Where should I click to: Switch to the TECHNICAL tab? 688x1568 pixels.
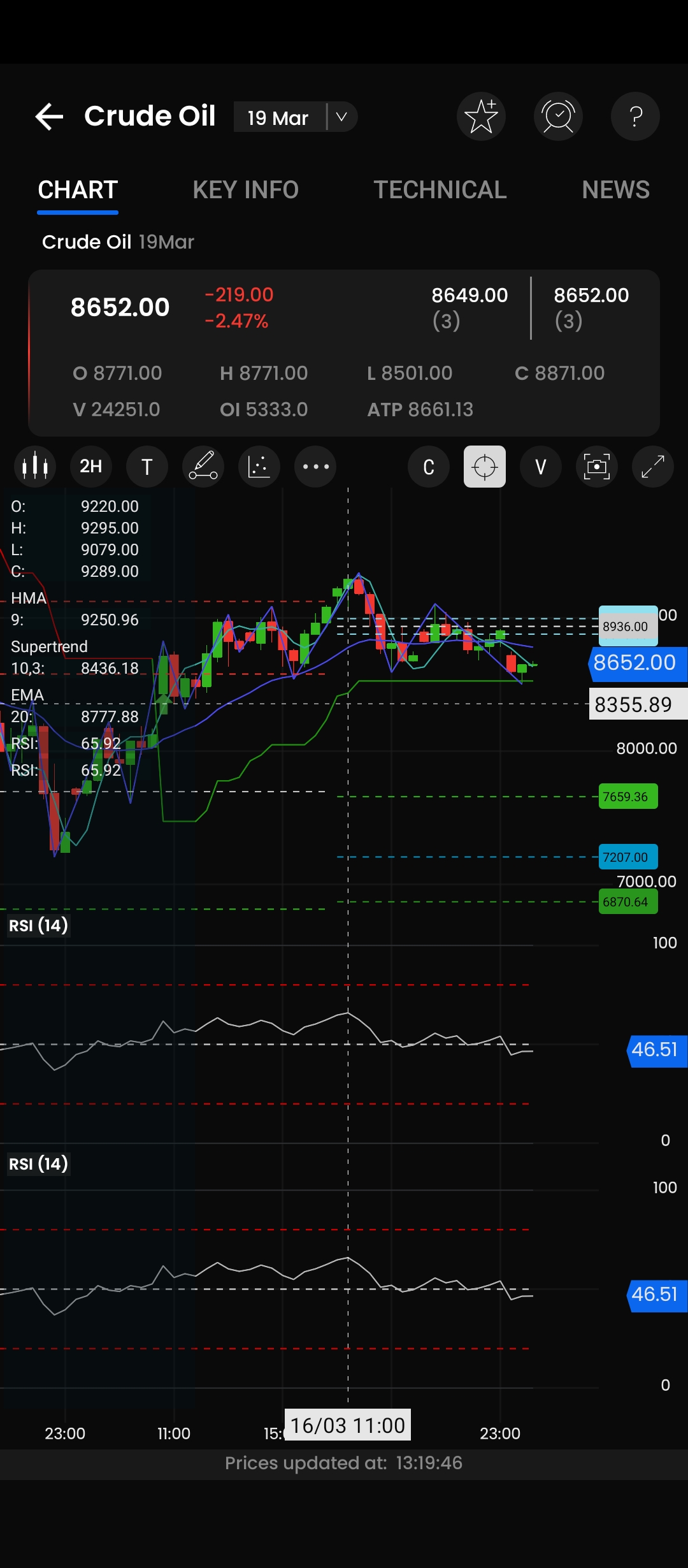[440, 190]
